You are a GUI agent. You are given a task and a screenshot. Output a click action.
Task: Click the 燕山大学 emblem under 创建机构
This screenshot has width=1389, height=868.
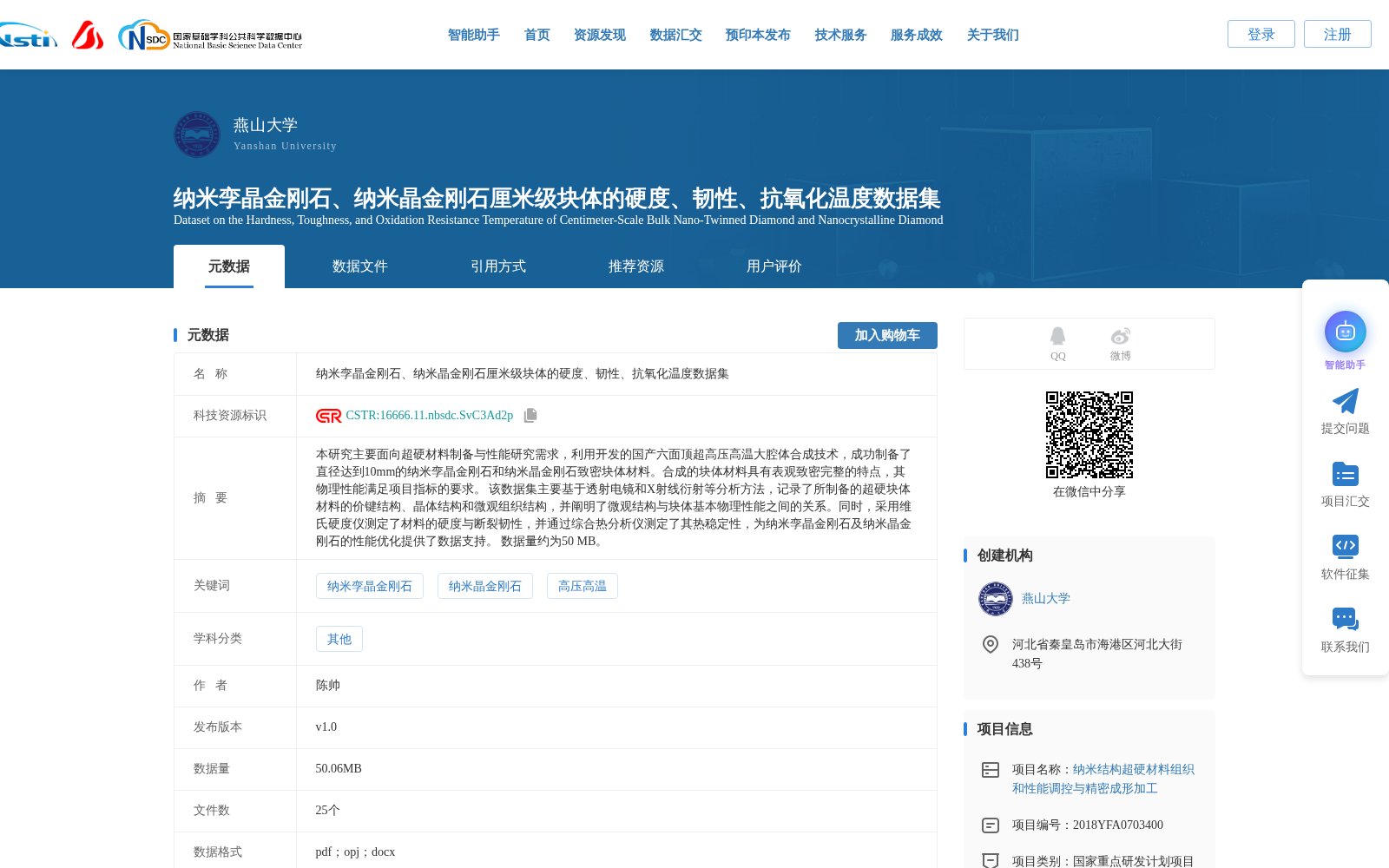[996, 599]
